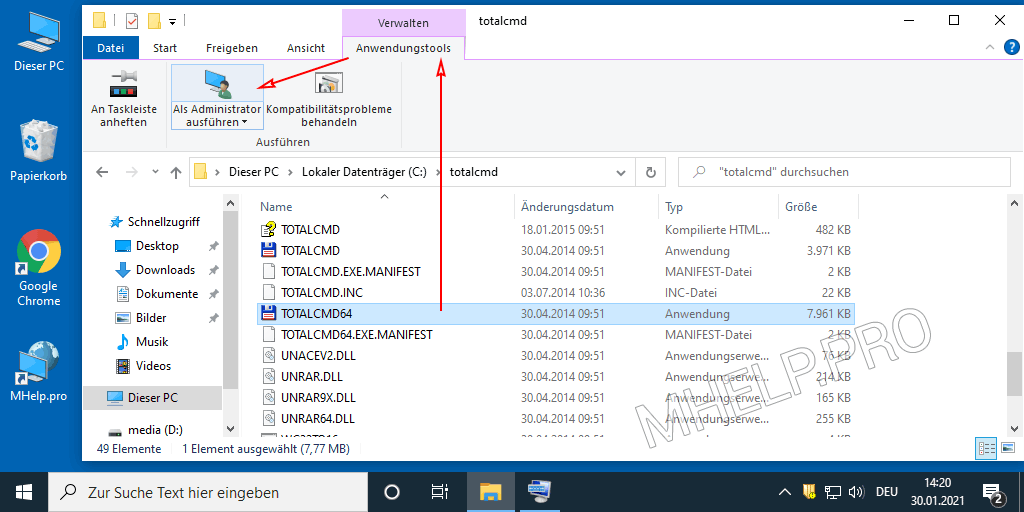The height and width of the screenshot is (512, 1024).
Task: Open the Datei menu
Action: tap(111, 48)
